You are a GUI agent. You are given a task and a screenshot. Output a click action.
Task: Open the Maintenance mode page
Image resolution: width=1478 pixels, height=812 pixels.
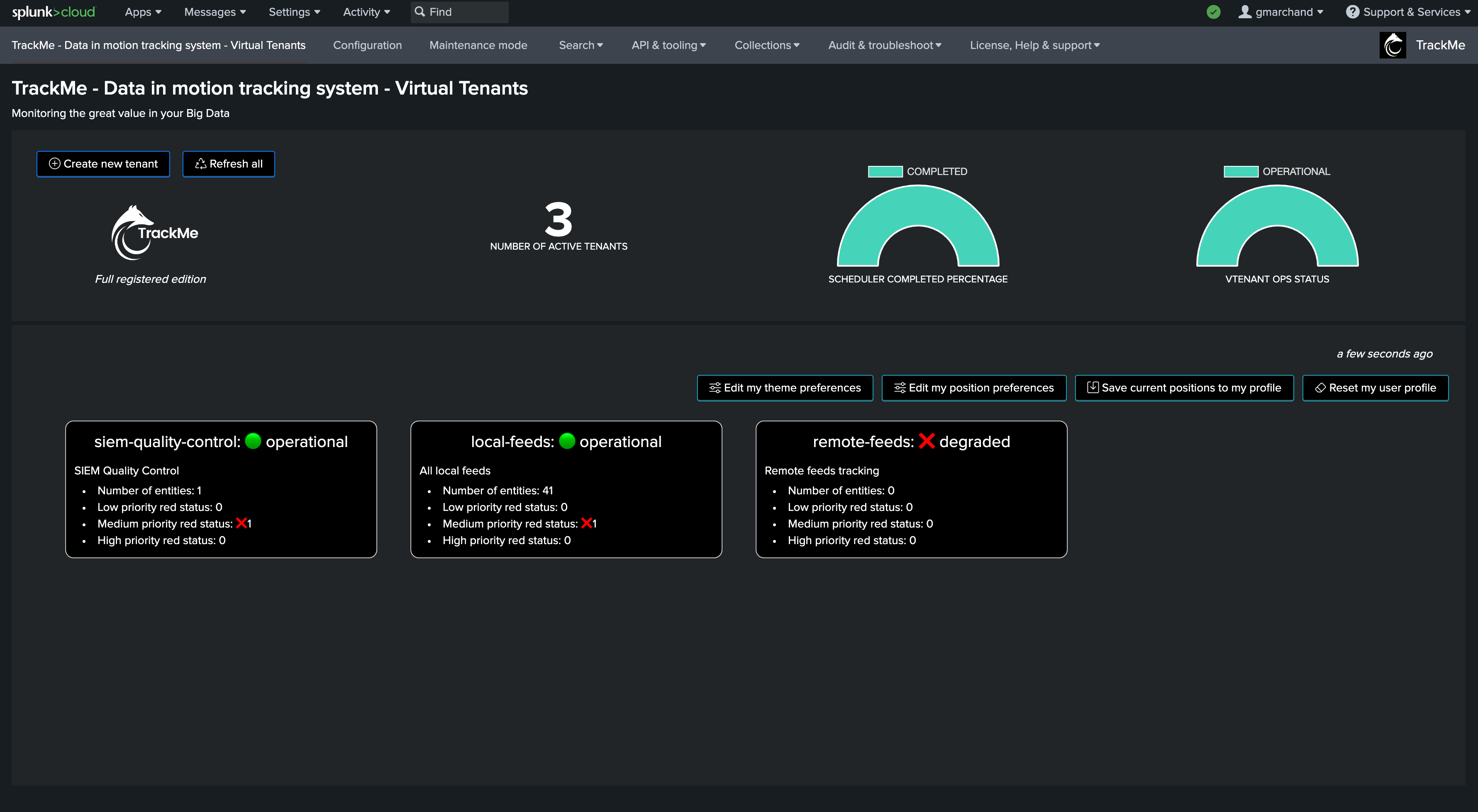coord(478,45)
